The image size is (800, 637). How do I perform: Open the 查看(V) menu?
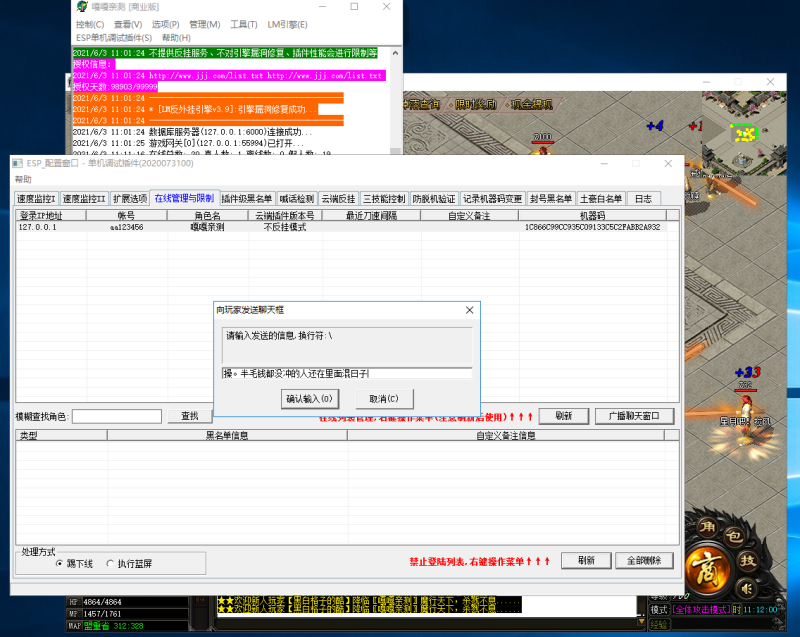click(x=128, y=24)
